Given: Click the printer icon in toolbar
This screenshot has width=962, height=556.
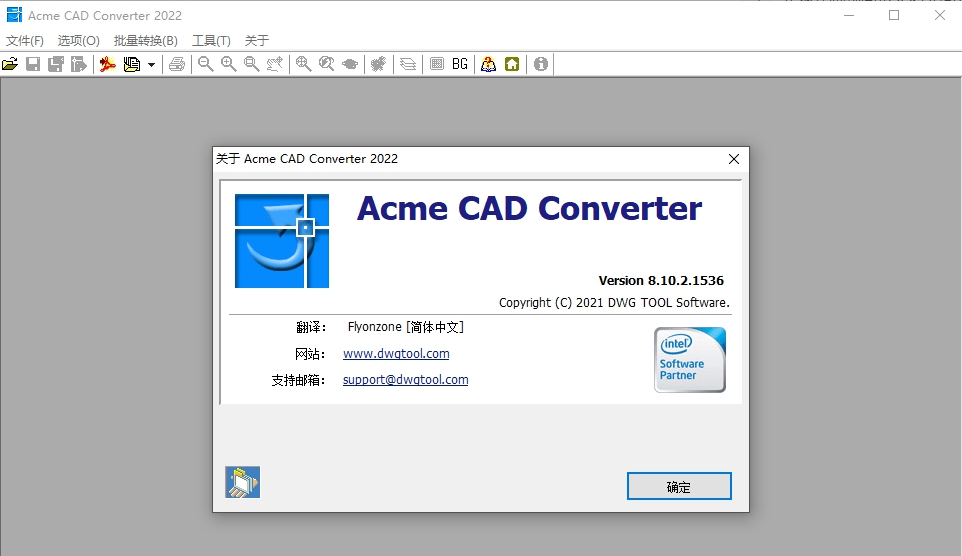Looking at the screenshot, I should 177,64.
